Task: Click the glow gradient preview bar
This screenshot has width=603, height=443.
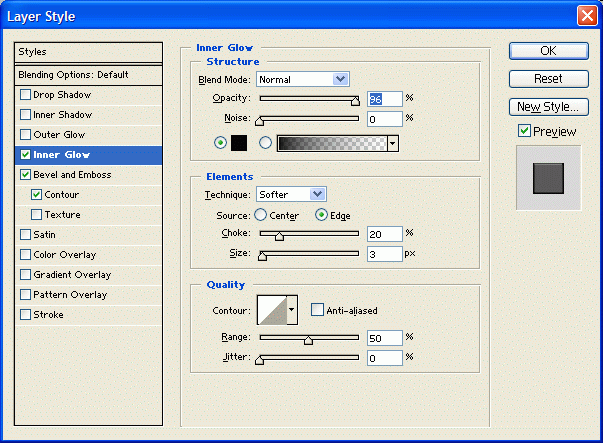Action: pyautogui.click(x=331, y=143)
